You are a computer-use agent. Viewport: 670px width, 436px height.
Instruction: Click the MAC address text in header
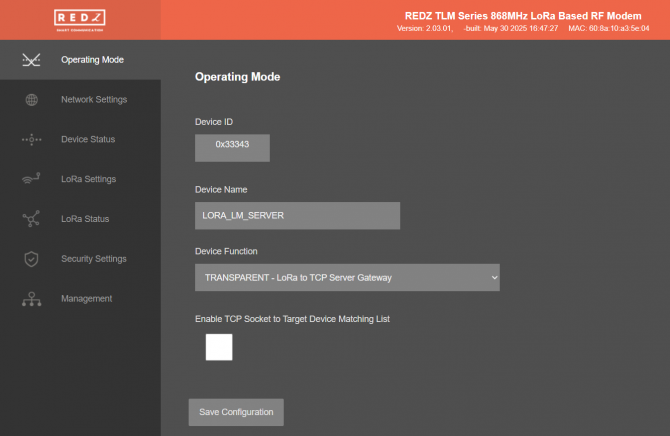[609, 28]
